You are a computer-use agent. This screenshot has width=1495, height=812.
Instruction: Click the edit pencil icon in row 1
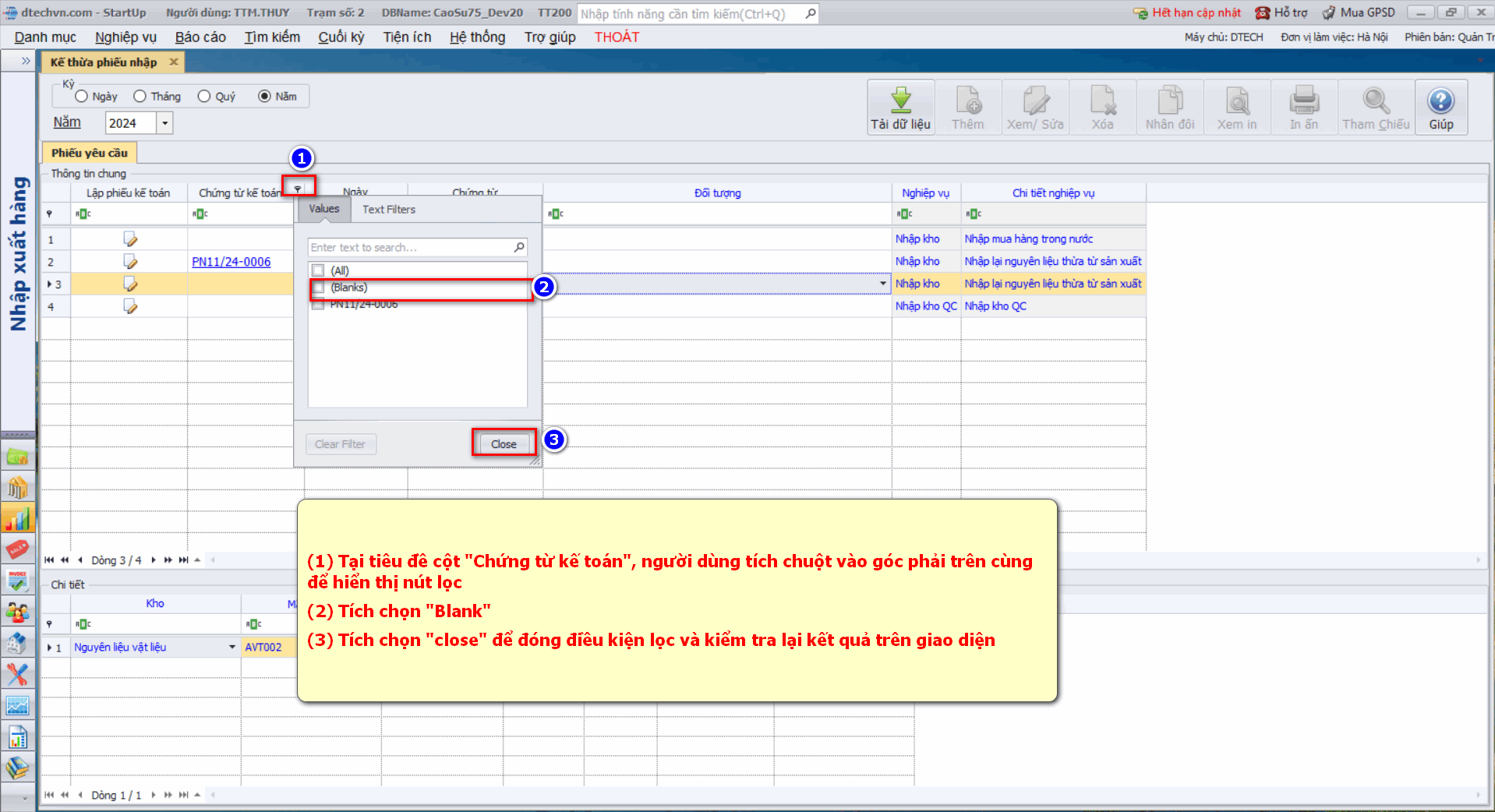(x=130, y=239)
